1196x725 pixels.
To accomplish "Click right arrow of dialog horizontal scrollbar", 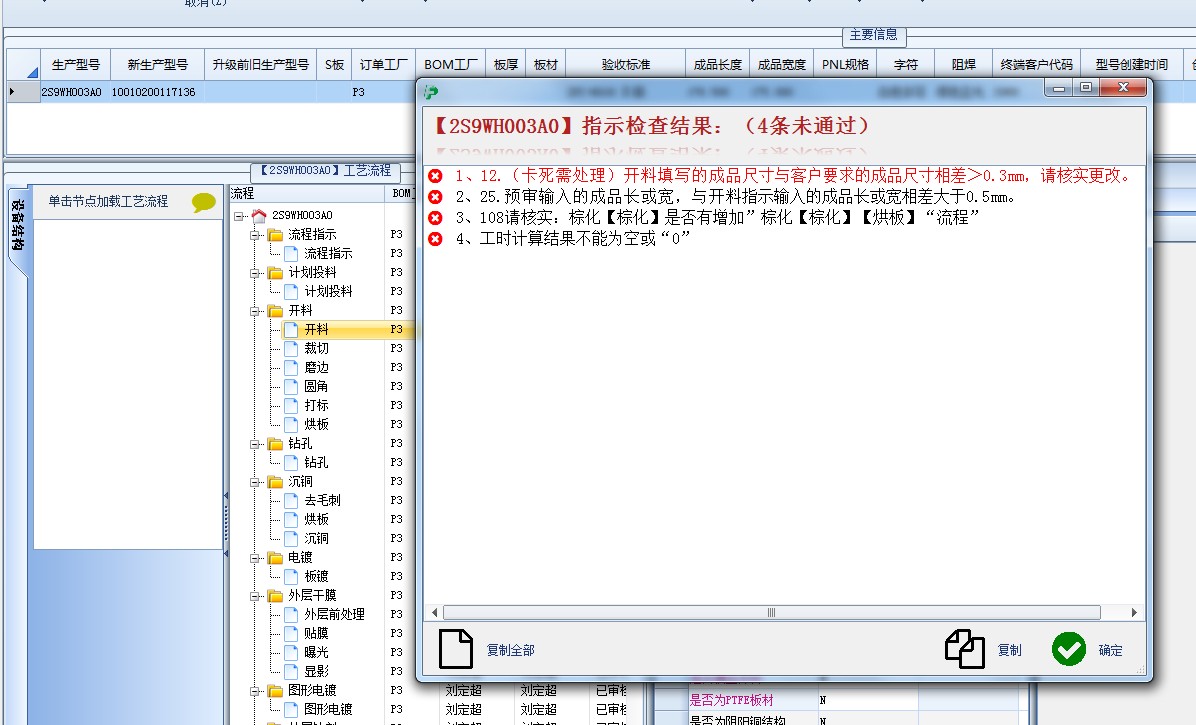I will [1134, 612].
